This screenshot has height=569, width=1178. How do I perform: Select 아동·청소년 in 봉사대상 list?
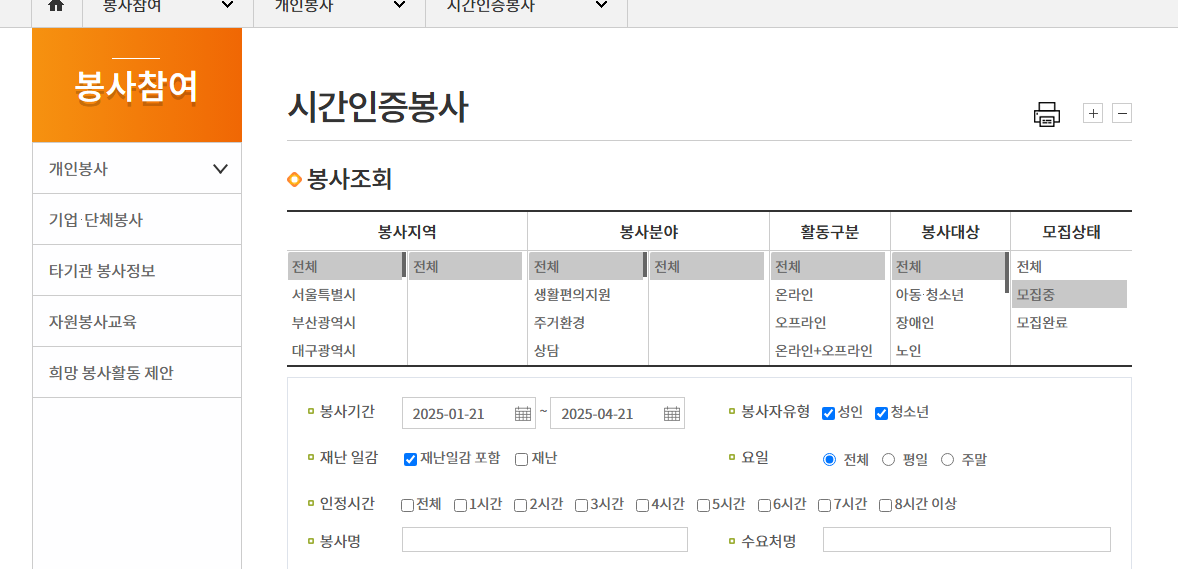click(x=948, y=295)
